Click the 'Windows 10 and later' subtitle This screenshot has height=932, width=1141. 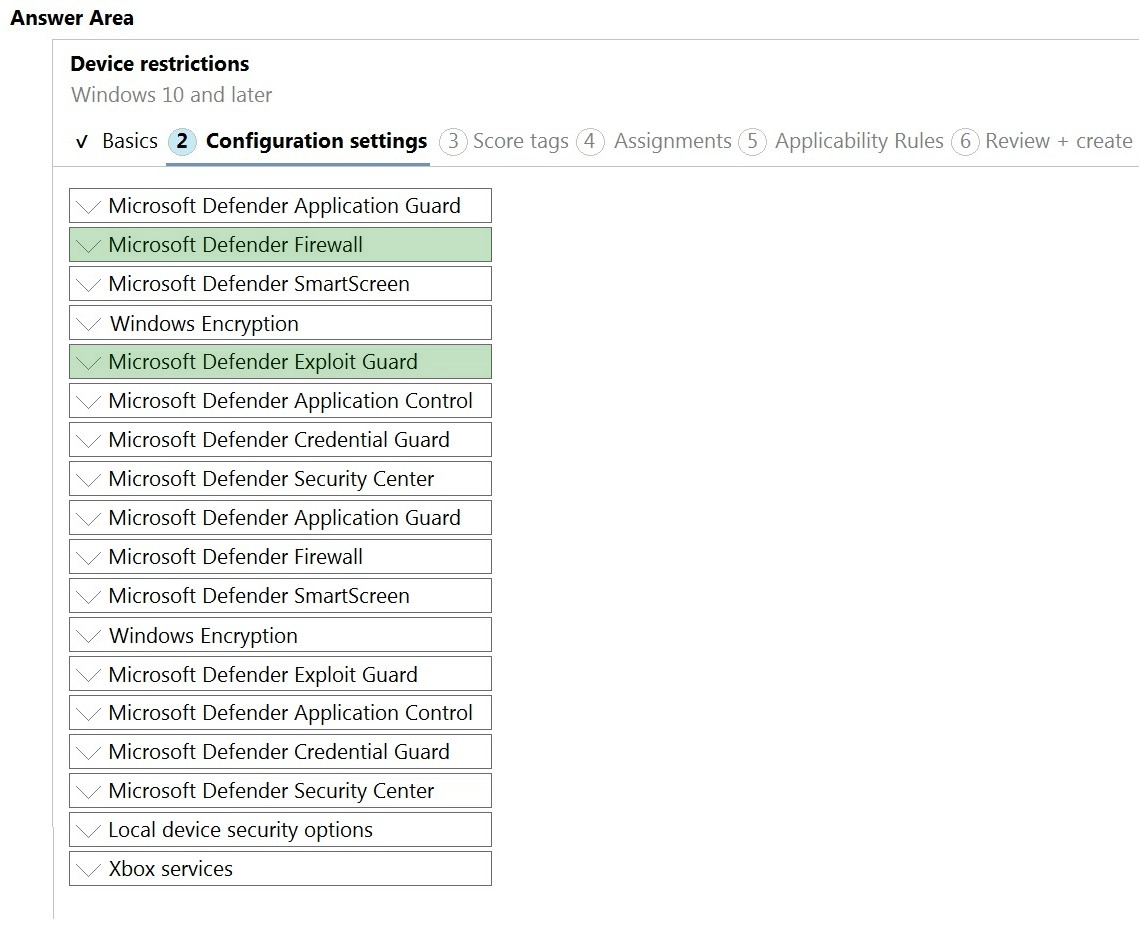tap(172, 95)
